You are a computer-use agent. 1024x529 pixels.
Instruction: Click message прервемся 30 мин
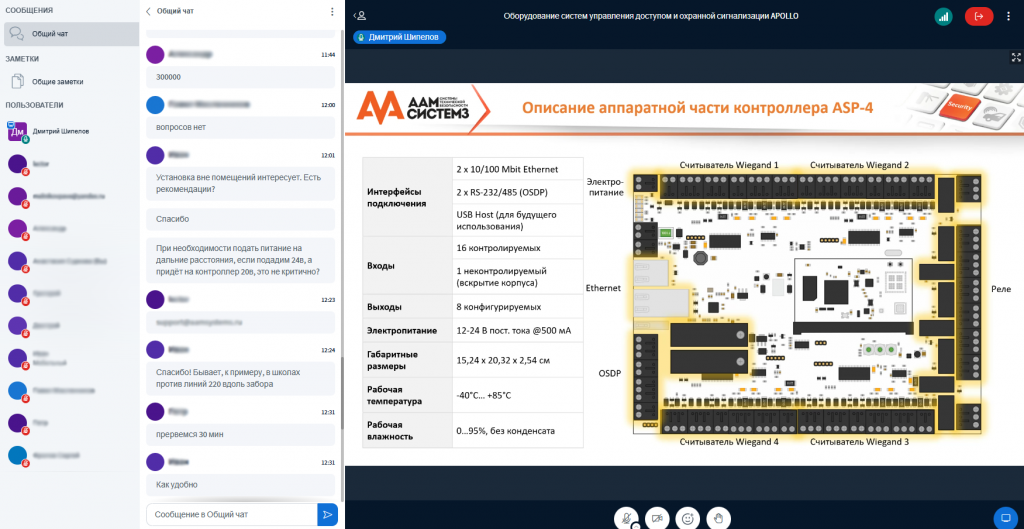click(x=240, y=434)
